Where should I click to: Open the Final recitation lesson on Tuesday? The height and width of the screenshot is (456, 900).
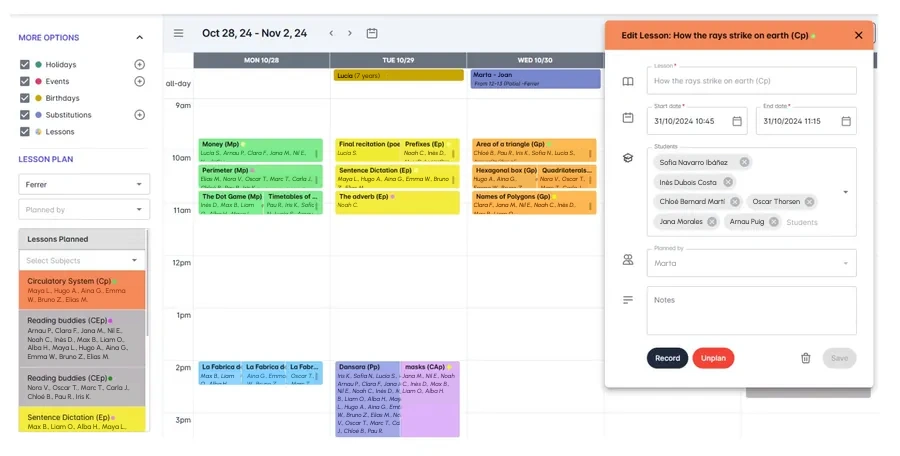click(368, 150)
